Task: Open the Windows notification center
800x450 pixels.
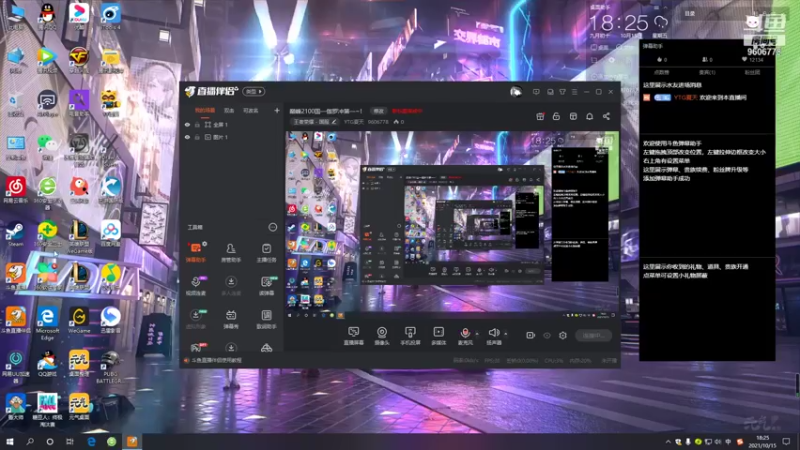Action: pos(786,441)
